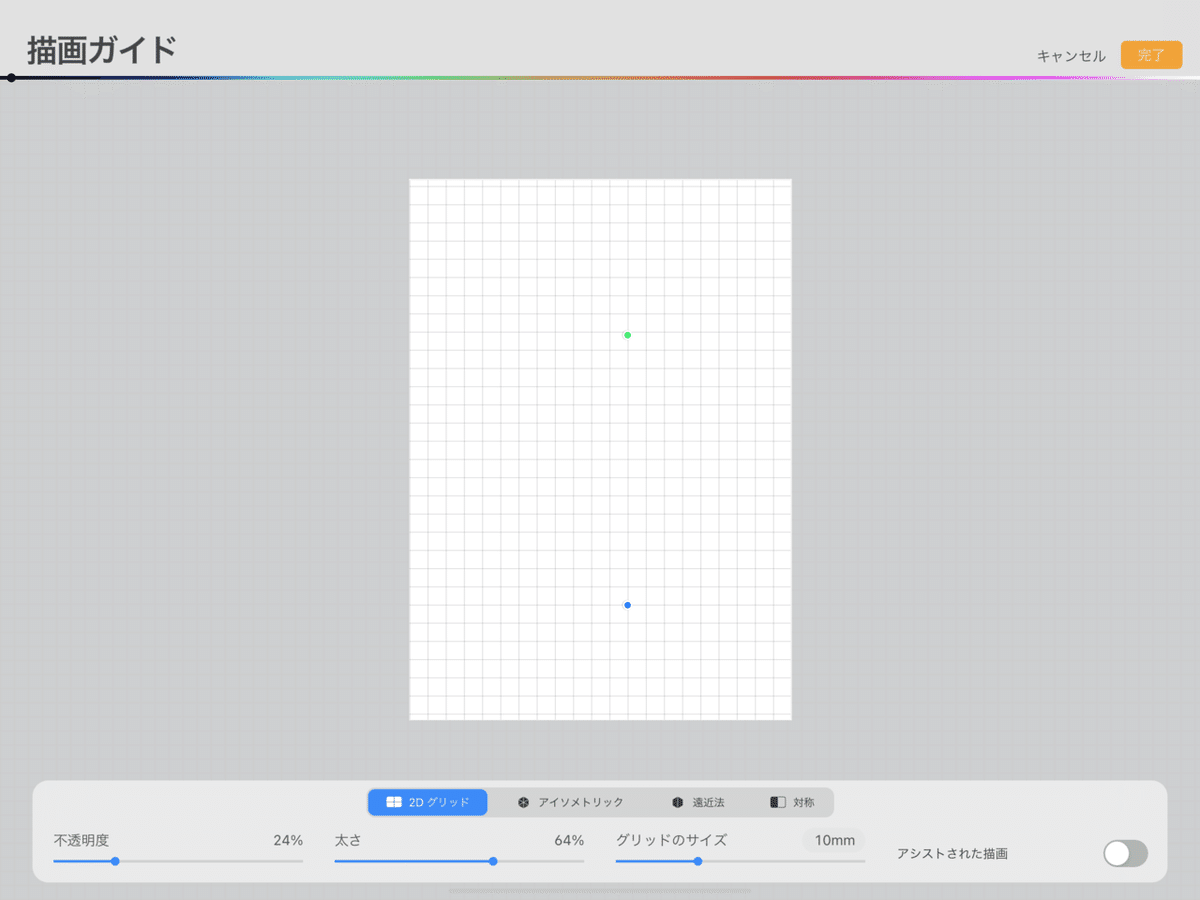Viewport: 1200px width, 900px height.
Task: Tap キャンセル to discard changes
Action: [x=1071, y=55]
